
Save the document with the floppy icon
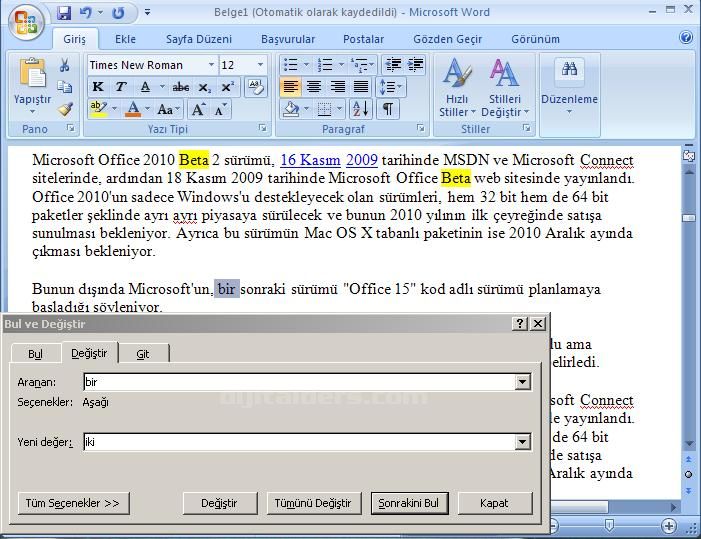coord(63,13)
